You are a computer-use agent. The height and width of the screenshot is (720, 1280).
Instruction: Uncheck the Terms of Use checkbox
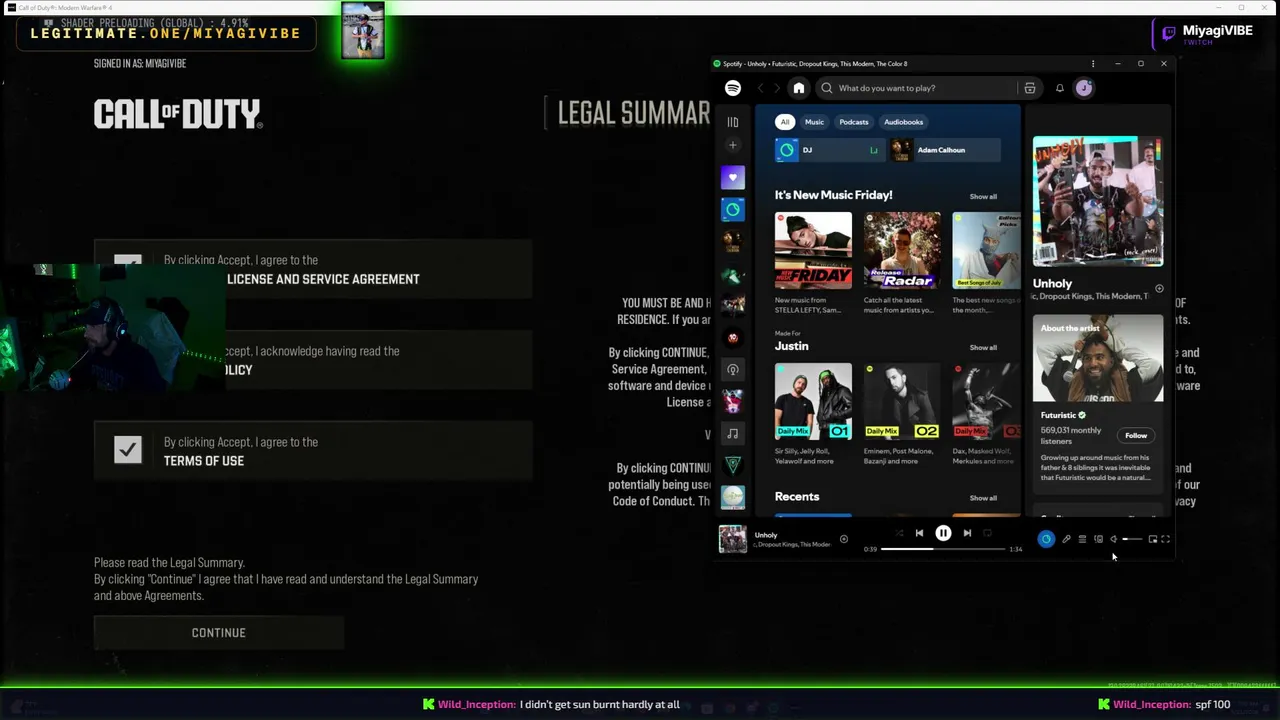[128, 450]
